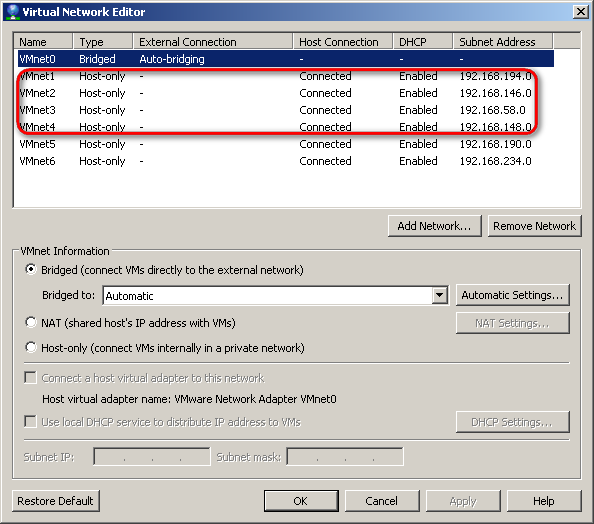
Task: Select Host-only private network option
Action: pos(31,347)
